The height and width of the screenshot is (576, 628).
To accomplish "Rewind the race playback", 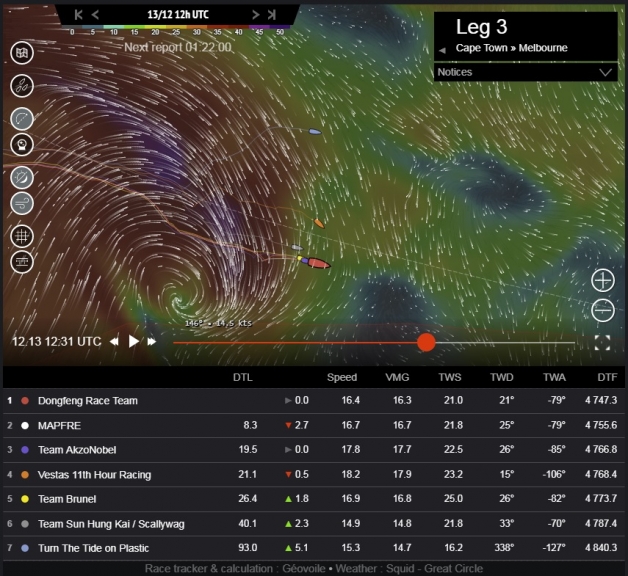I will [x=114, y=342].
